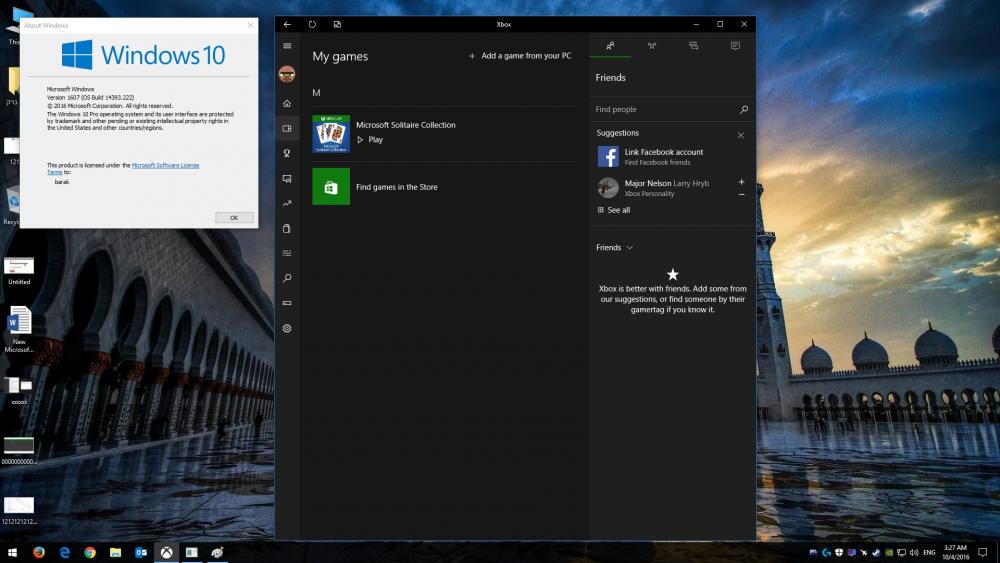Switch to the Activity alerts tab icon

tap(735, 46)
